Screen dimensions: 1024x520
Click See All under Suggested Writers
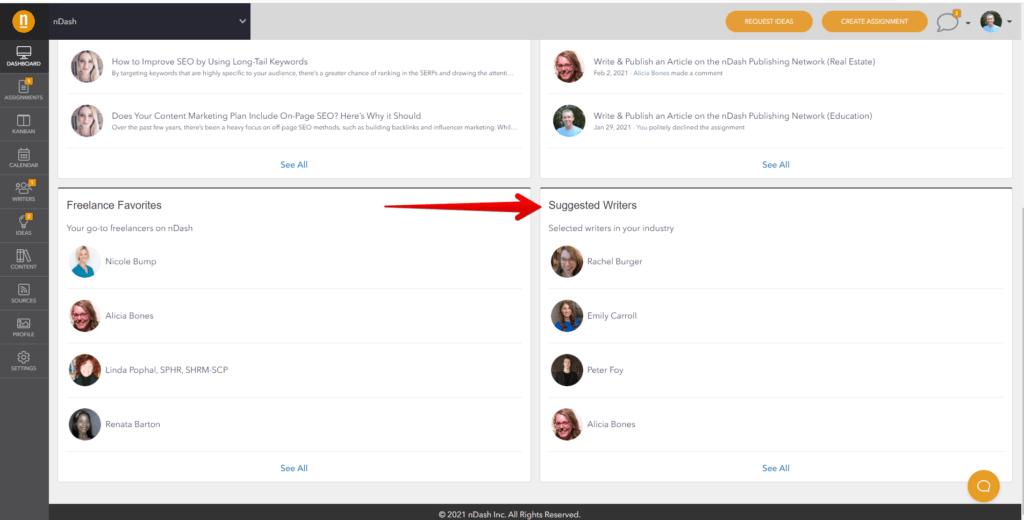tap(776, 468)
